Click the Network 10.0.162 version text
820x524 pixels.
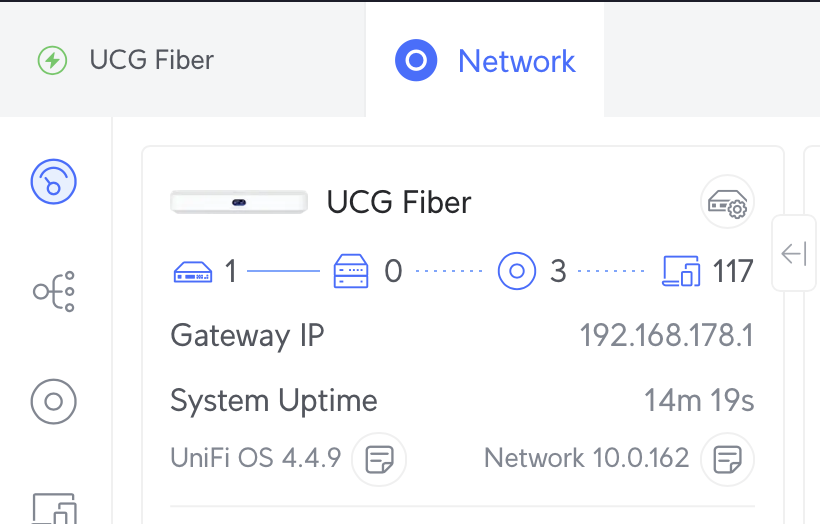[587, 459]
